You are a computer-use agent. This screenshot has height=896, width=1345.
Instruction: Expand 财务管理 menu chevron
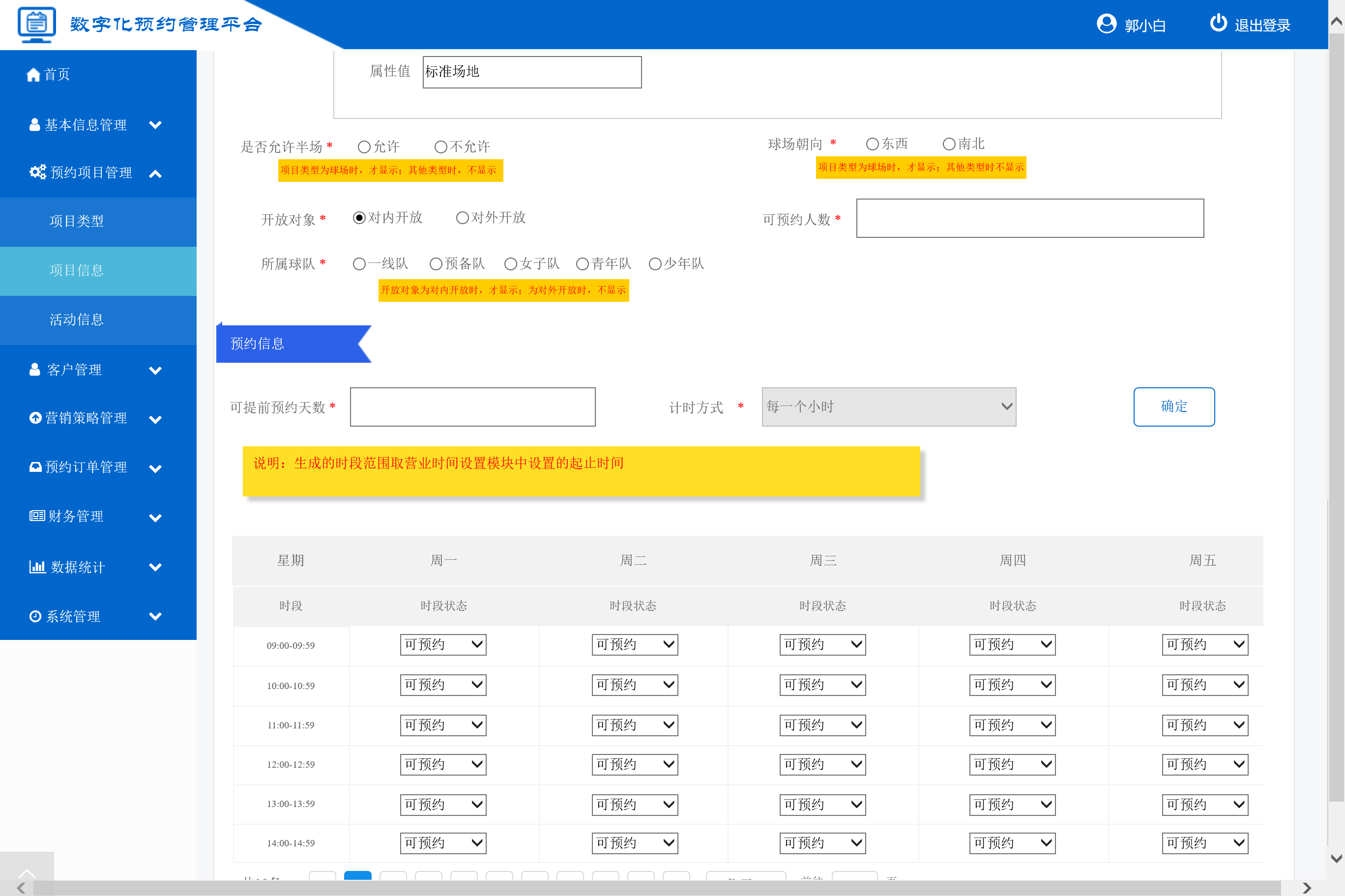click(x=155, y=518)
